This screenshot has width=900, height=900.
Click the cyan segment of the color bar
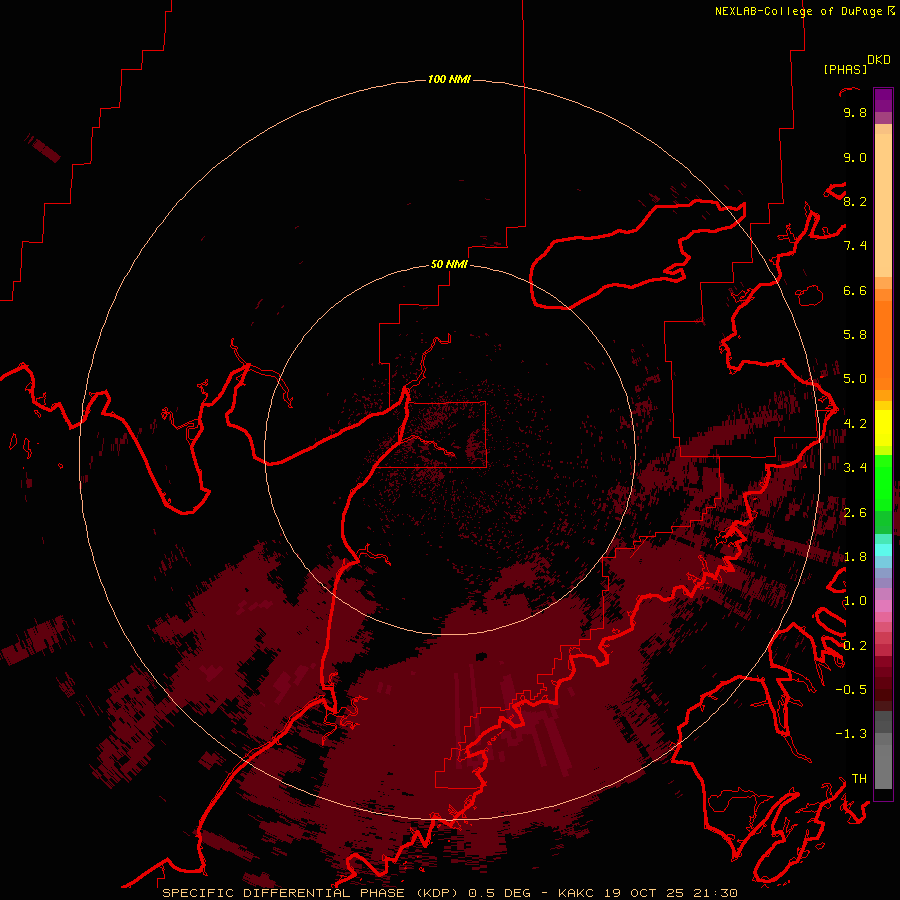[x=883, y=549]
